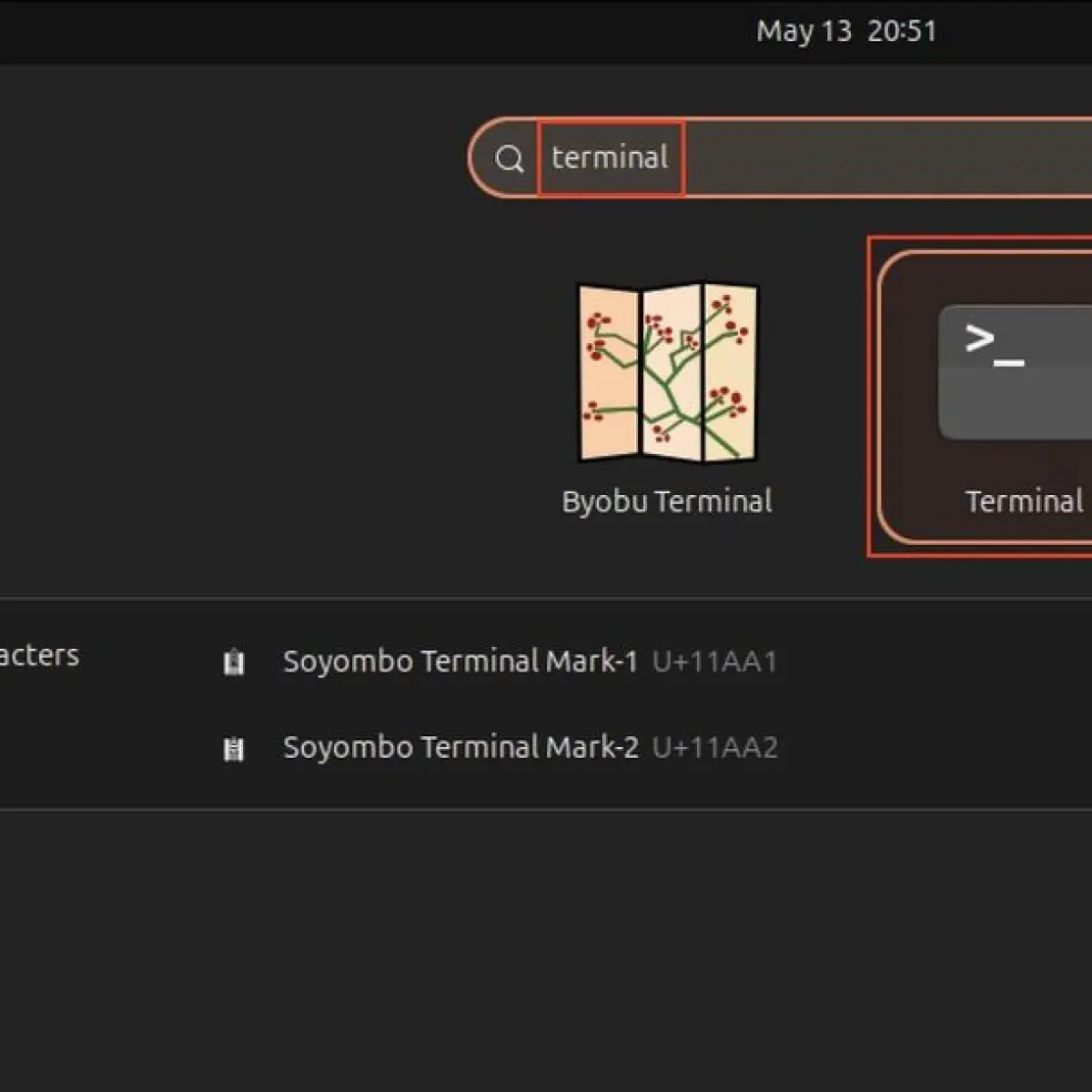1092x1092 pixels.
Task: Open the Byobu Terminal app icon
Action: [668, 372]
